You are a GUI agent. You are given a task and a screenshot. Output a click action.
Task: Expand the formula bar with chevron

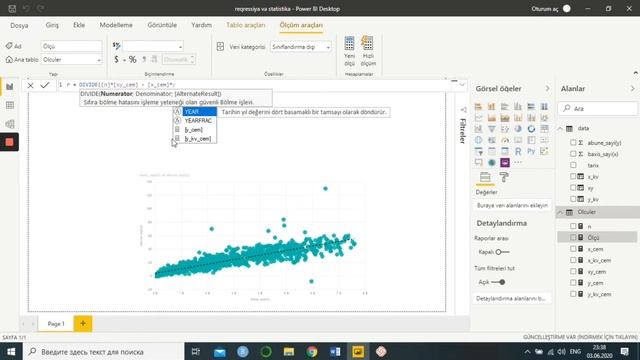(x=462, y=85)
